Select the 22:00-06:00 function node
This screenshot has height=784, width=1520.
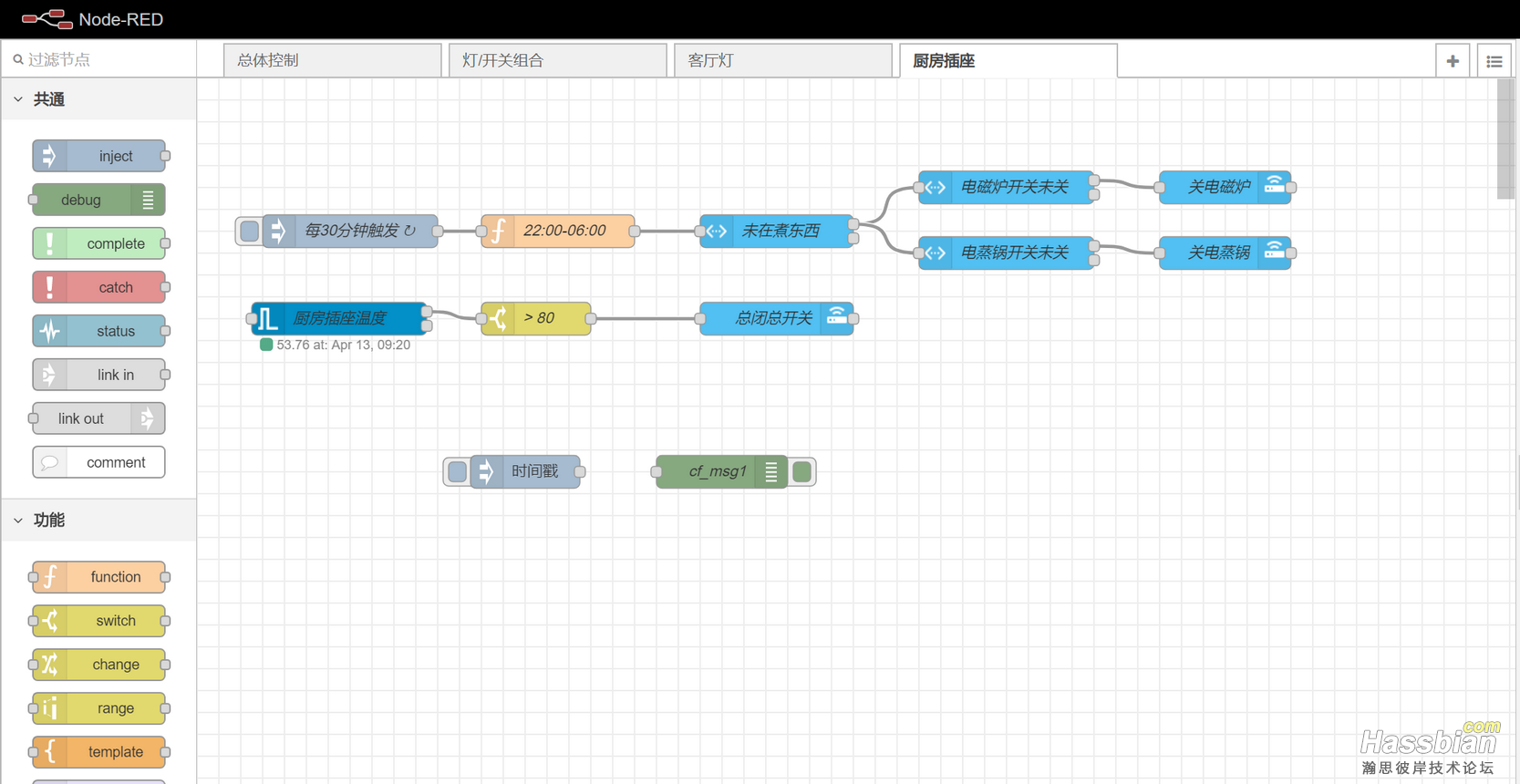(558, 231)
